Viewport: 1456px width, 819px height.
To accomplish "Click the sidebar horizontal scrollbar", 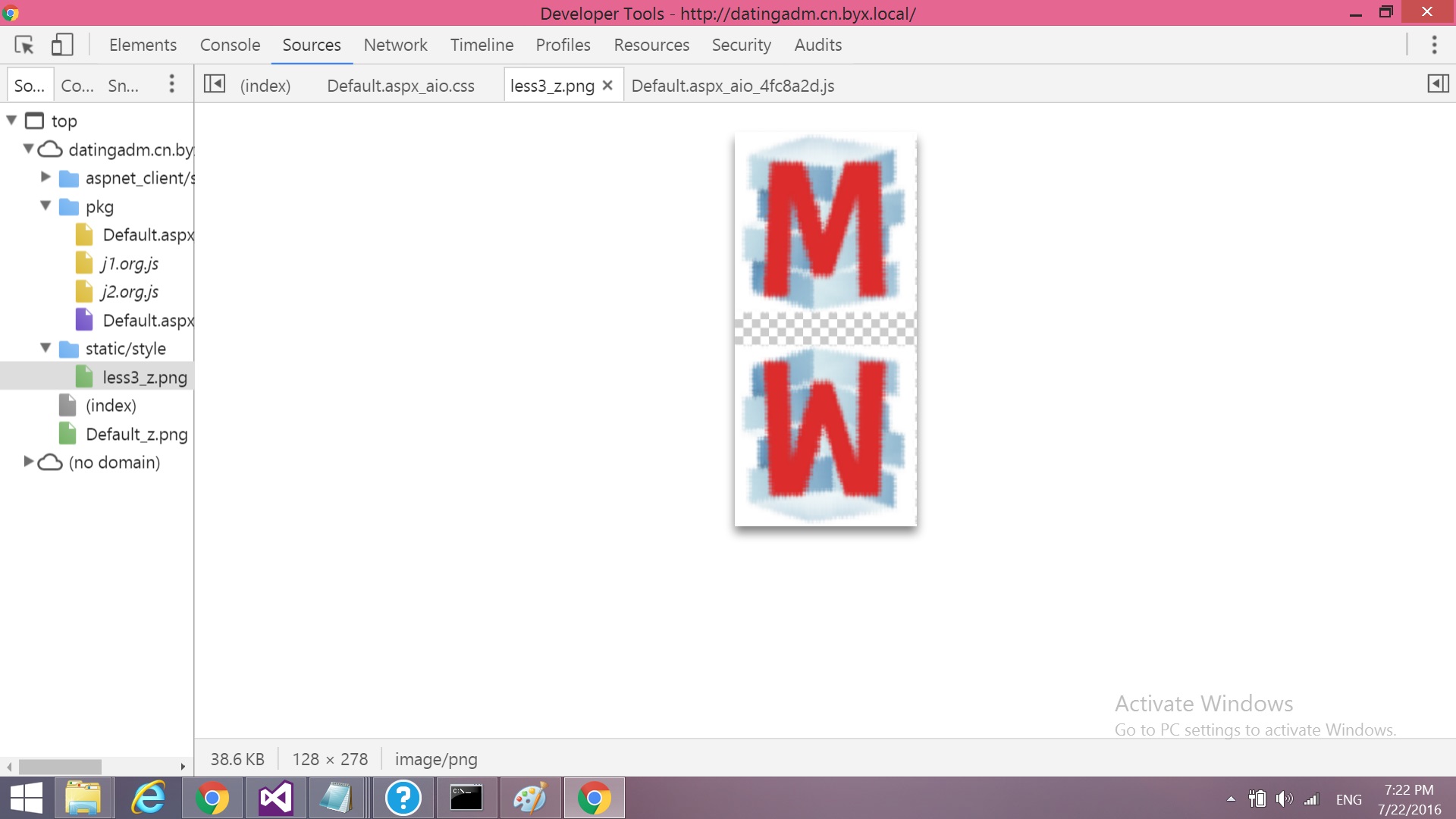I will pyautogui.click(x=61, y=767).
